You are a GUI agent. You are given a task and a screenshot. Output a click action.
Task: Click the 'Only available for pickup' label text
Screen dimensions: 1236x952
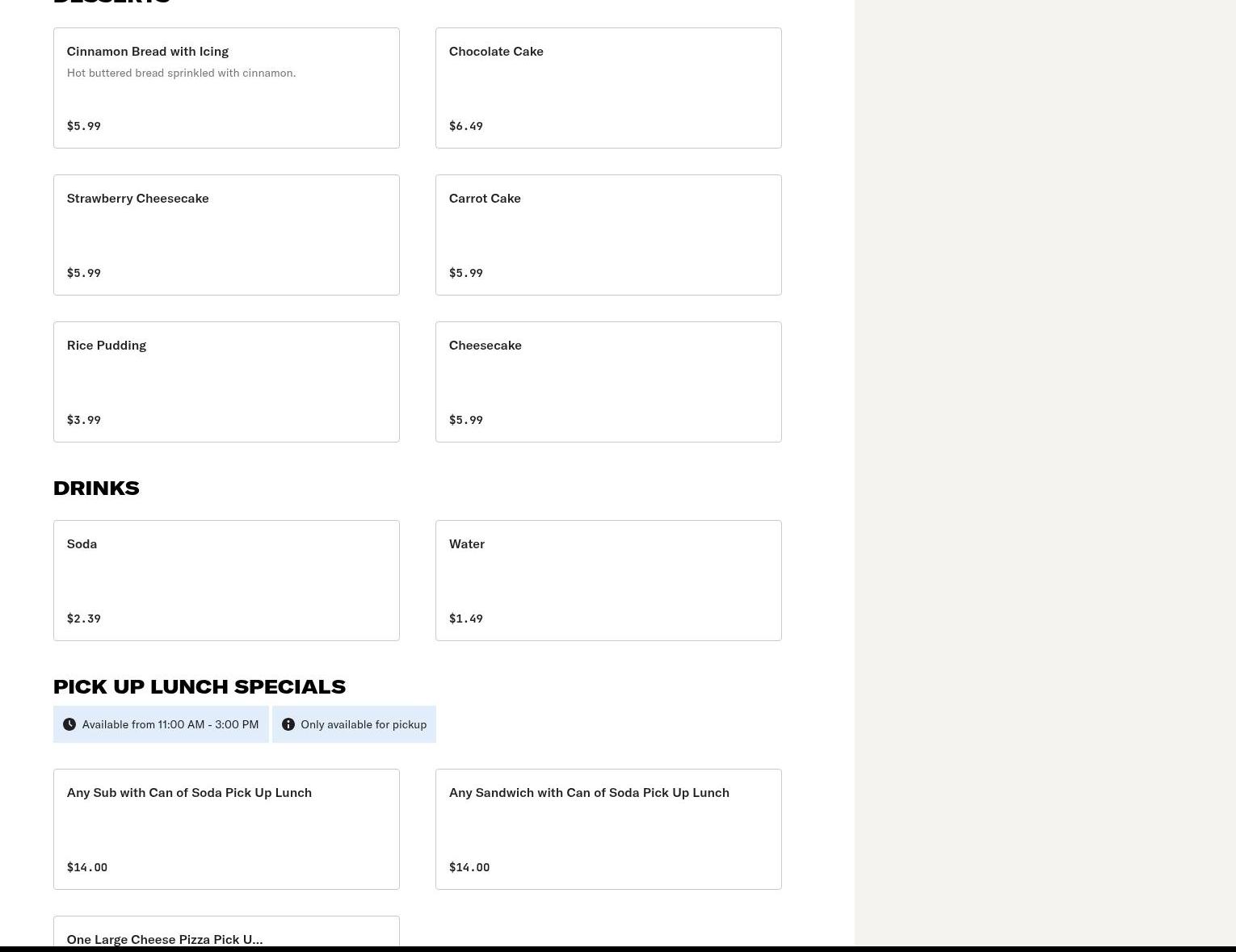click(364, 724)
